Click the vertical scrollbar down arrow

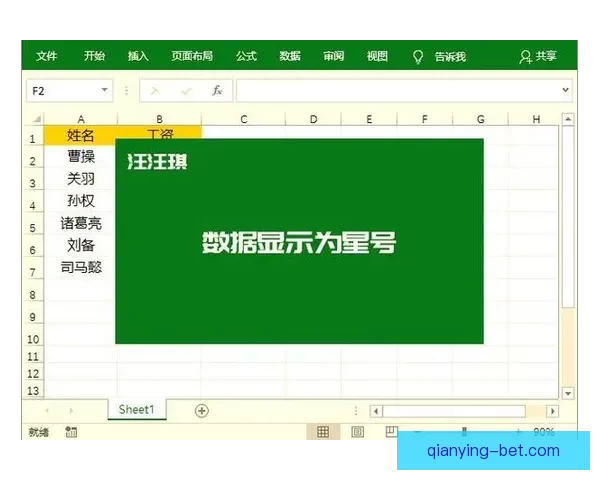[568, 393]
